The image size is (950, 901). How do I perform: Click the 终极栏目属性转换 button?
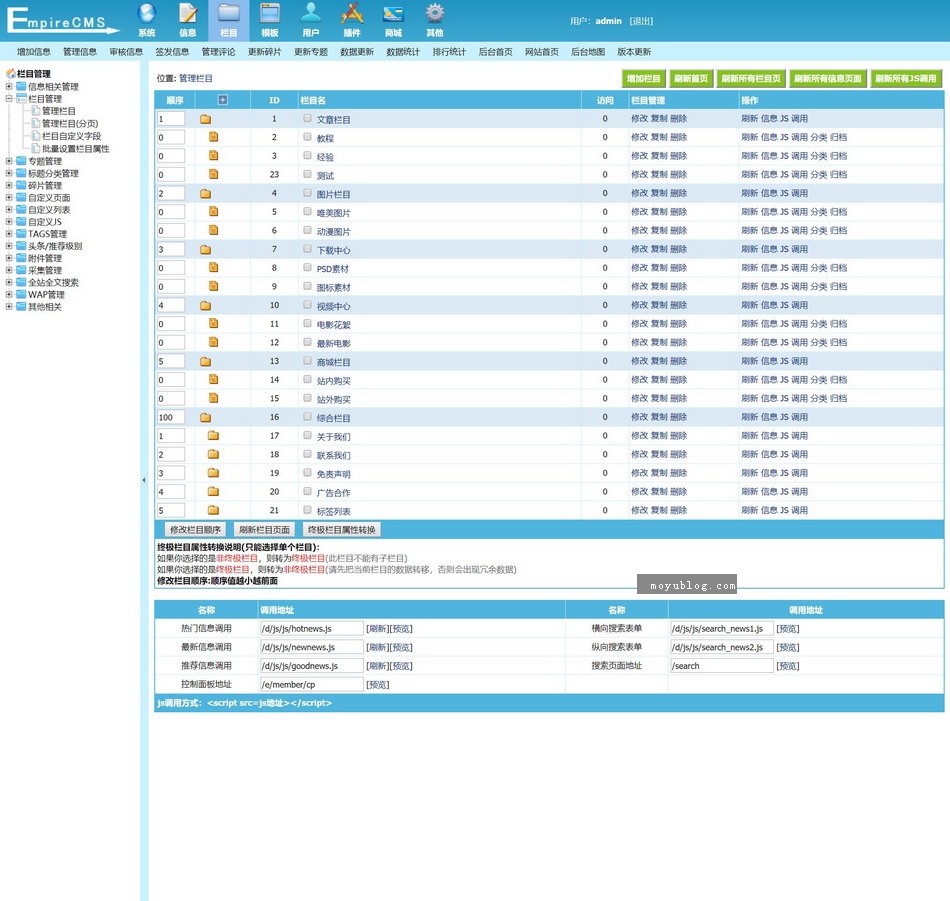[342, 530]
